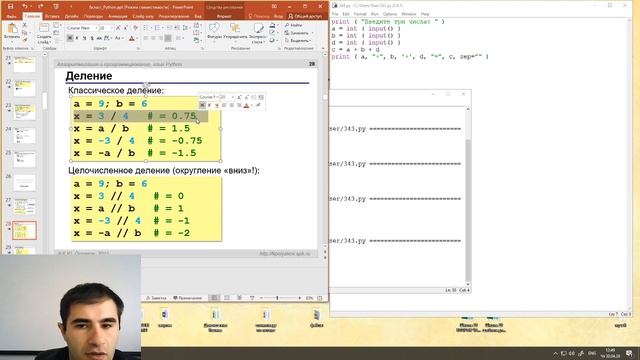Click the New Slide button
Viewport: 640px width, 360px height.
click(44, 33)
